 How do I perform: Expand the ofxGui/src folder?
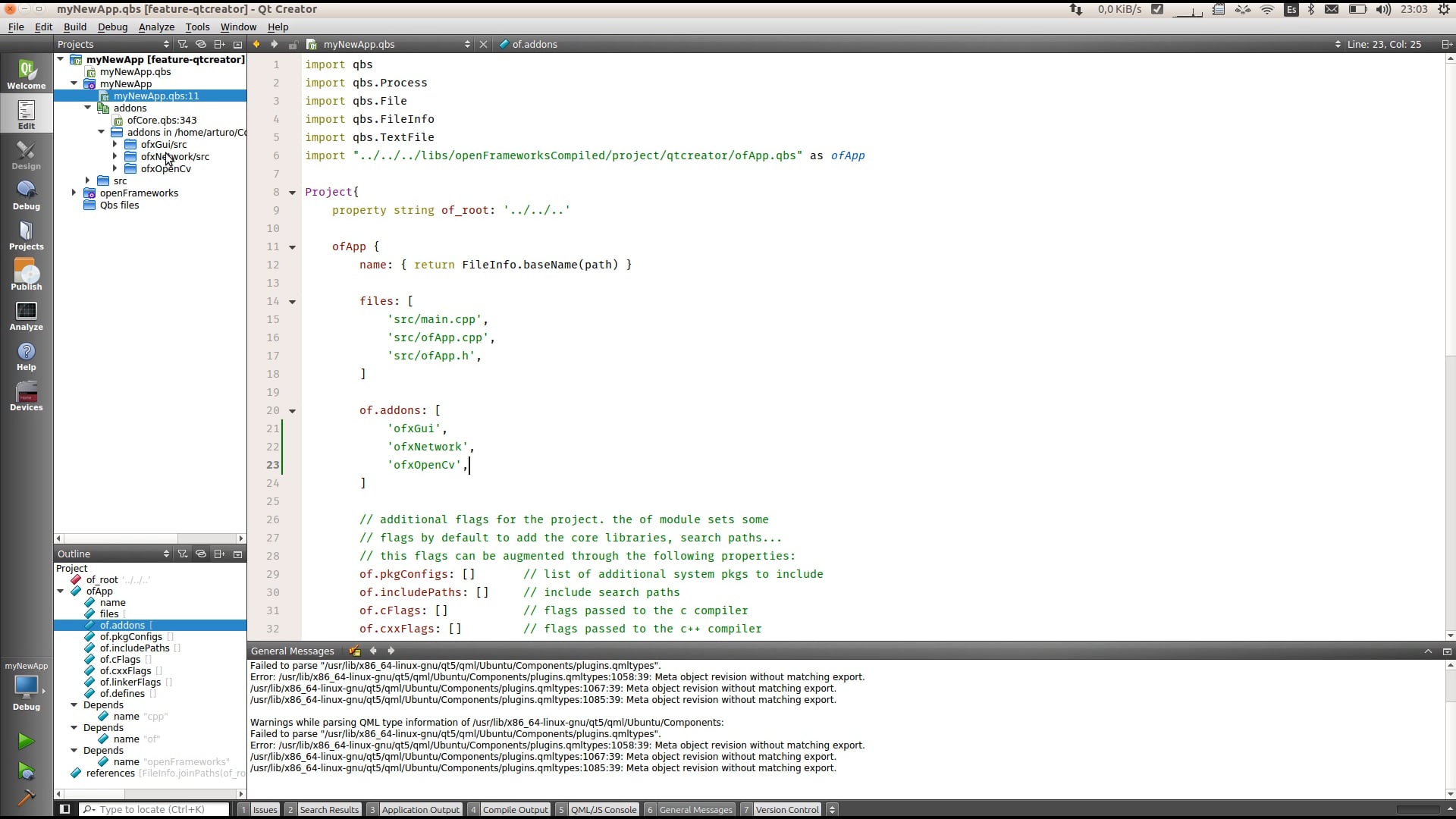click(x=114, y=144)
